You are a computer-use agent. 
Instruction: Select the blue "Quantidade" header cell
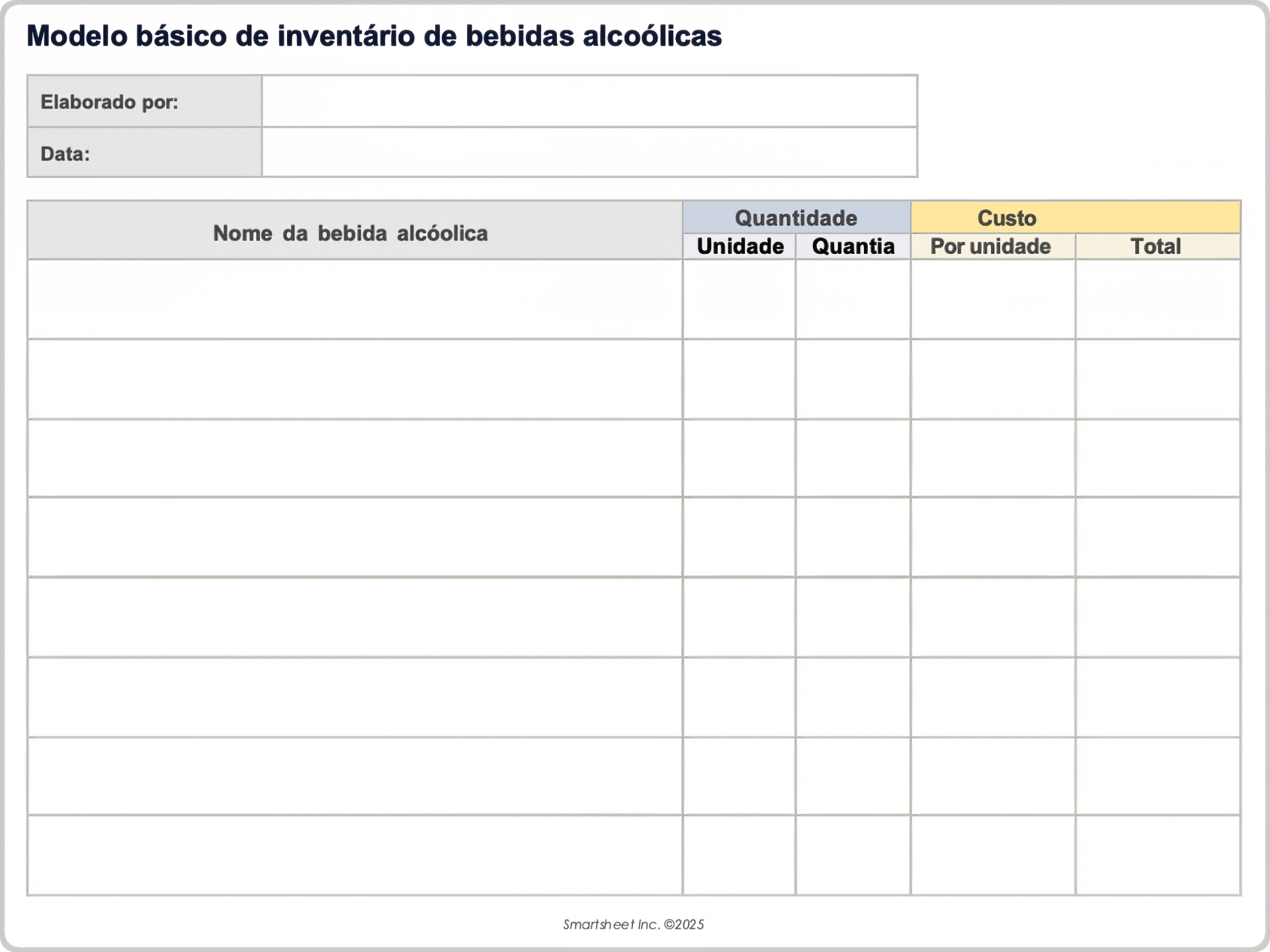point(796,218)
